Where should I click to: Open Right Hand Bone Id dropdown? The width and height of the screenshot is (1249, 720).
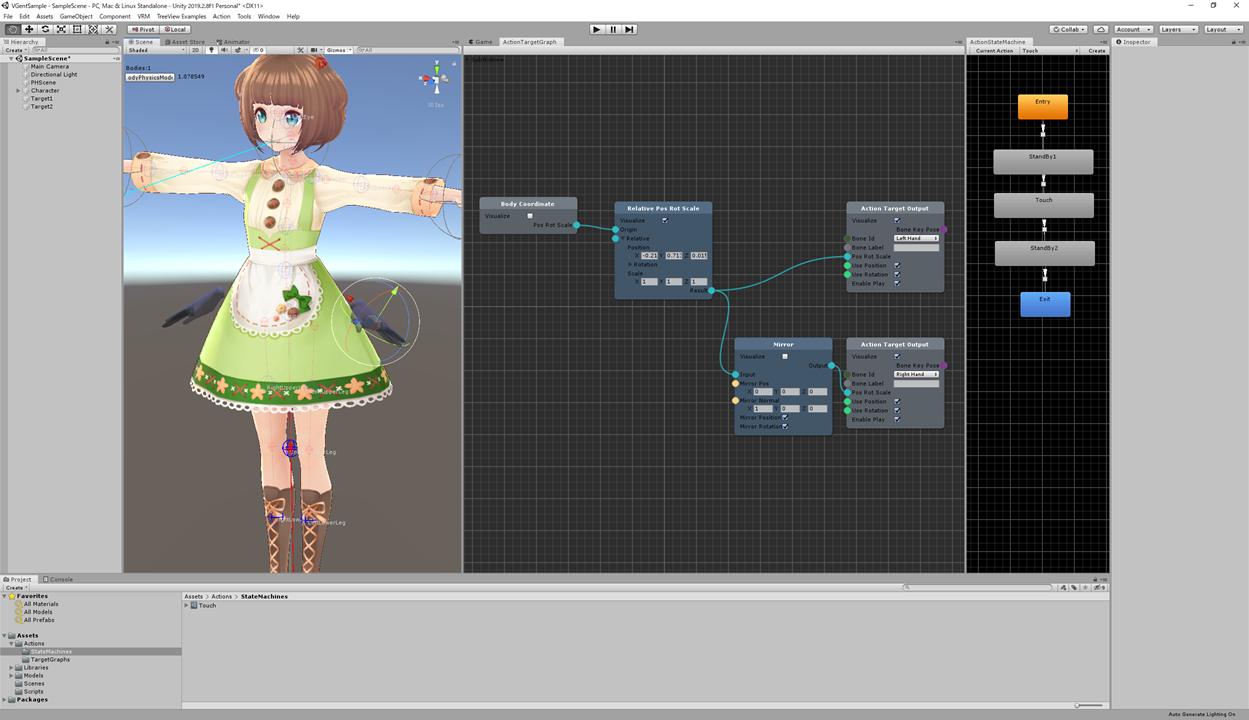(917, 374)
